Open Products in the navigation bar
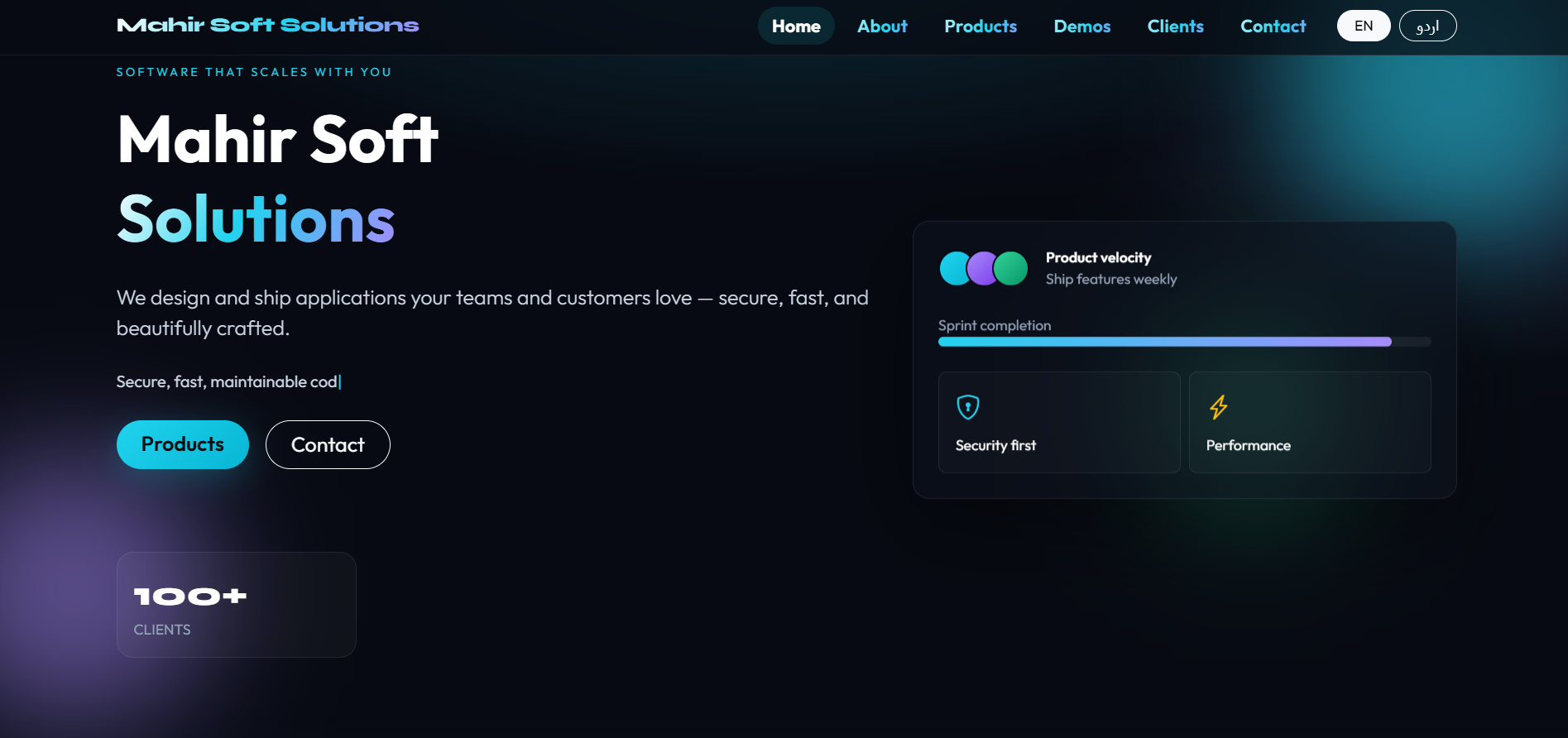The width and height of the screenshot is (1568, 738). click(x=981, y=26)
